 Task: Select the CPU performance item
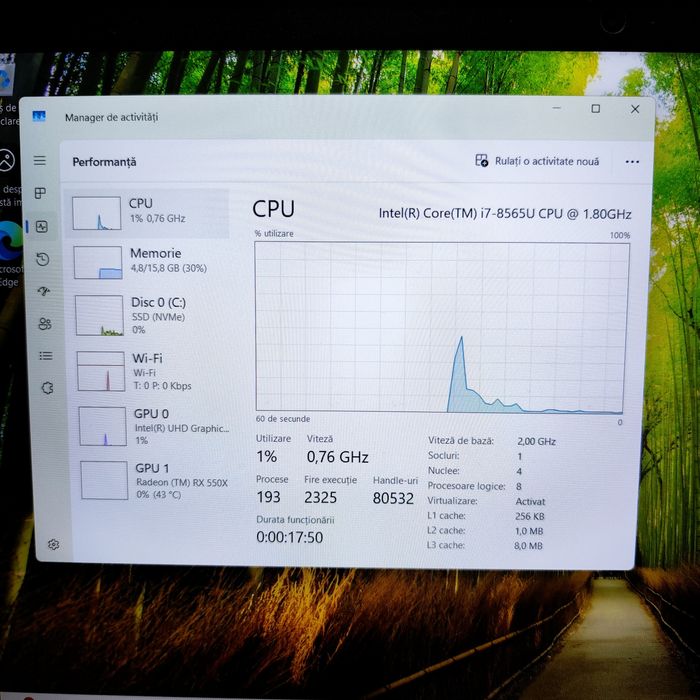147,213
